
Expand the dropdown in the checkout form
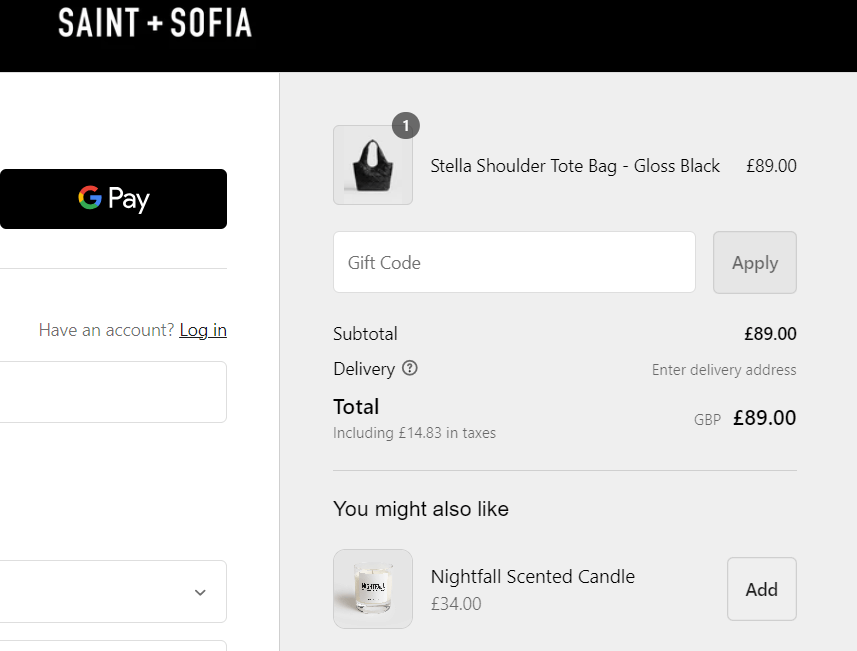point(199,591)
